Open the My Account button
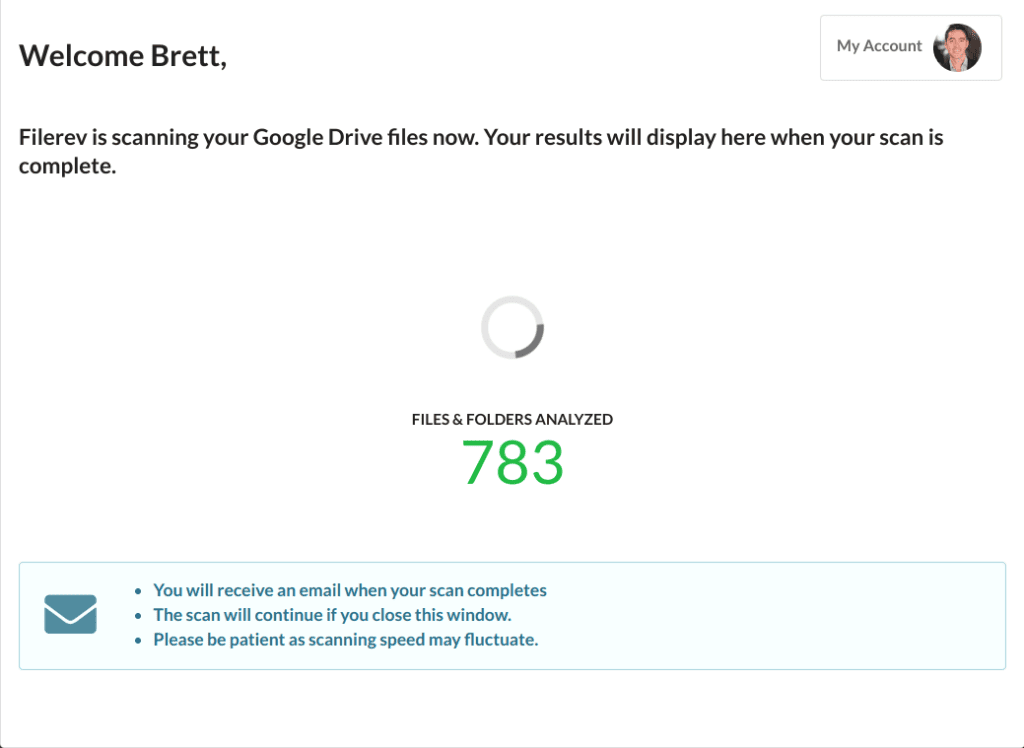The height and width of the screenshot is (748, 1024). [910, 48]
